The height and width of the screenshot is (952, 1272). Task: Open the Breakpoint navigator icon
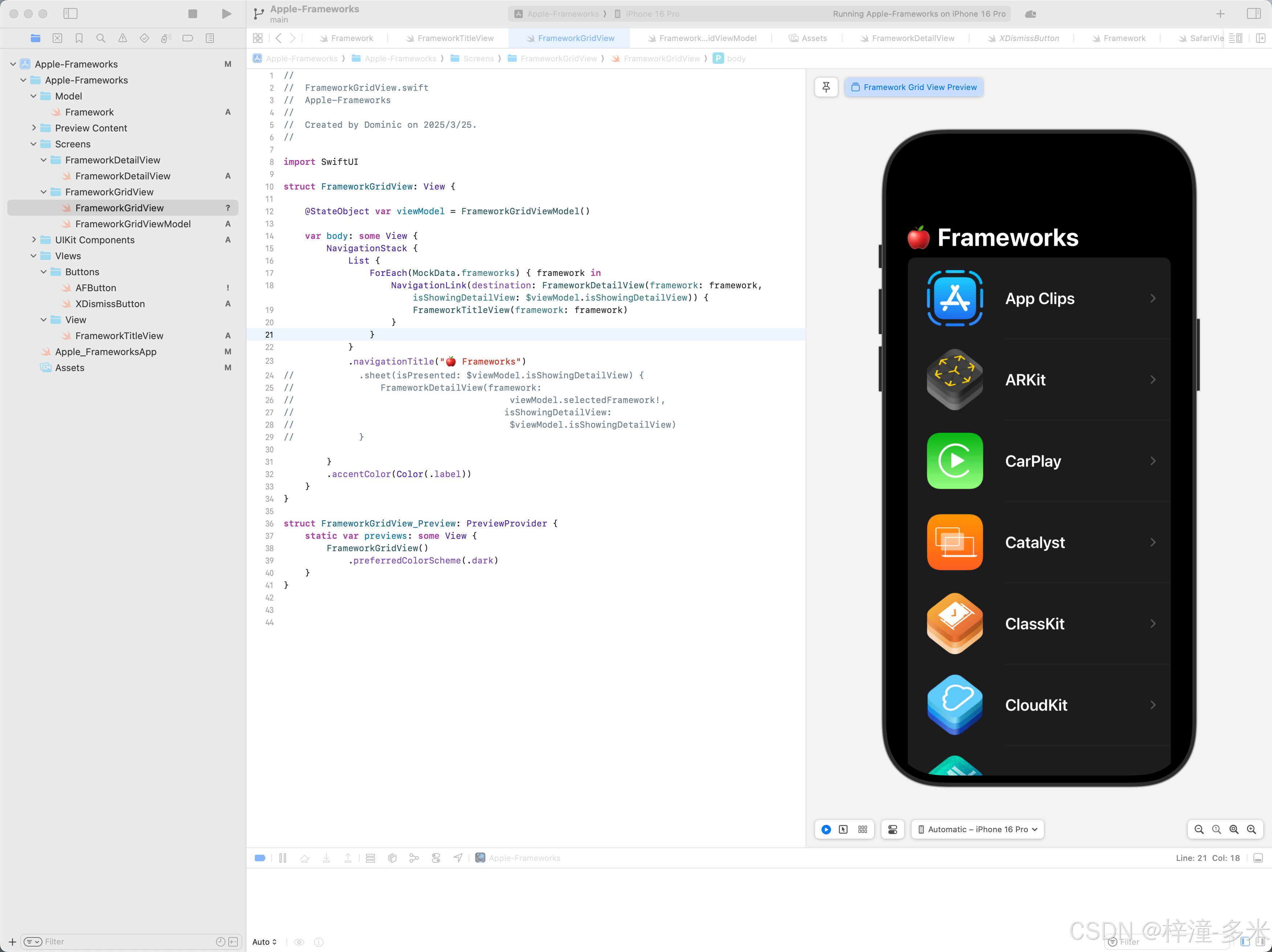(187, 38)
